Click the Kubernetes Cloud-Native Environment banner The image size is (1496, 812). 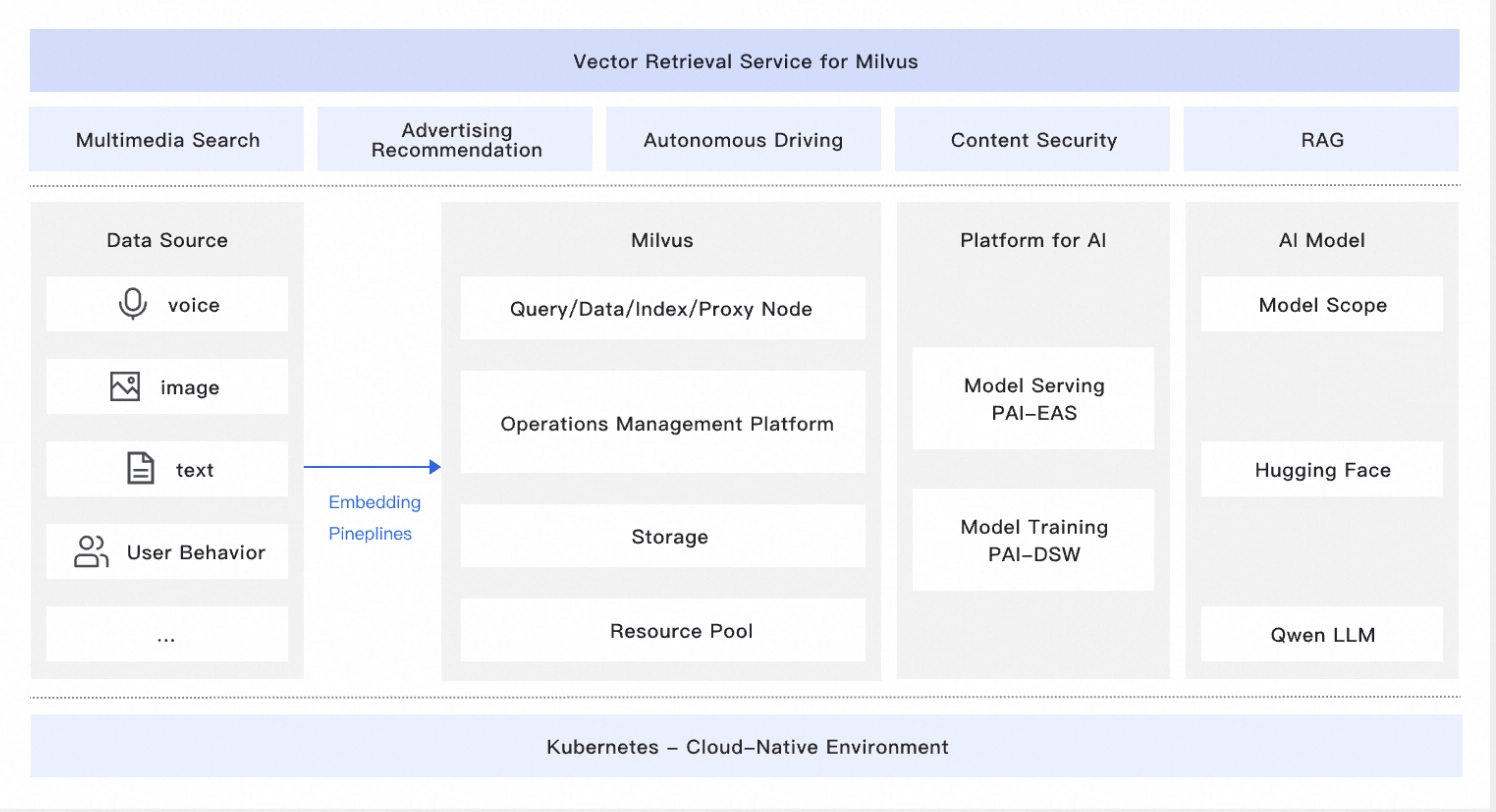(746, 746)
